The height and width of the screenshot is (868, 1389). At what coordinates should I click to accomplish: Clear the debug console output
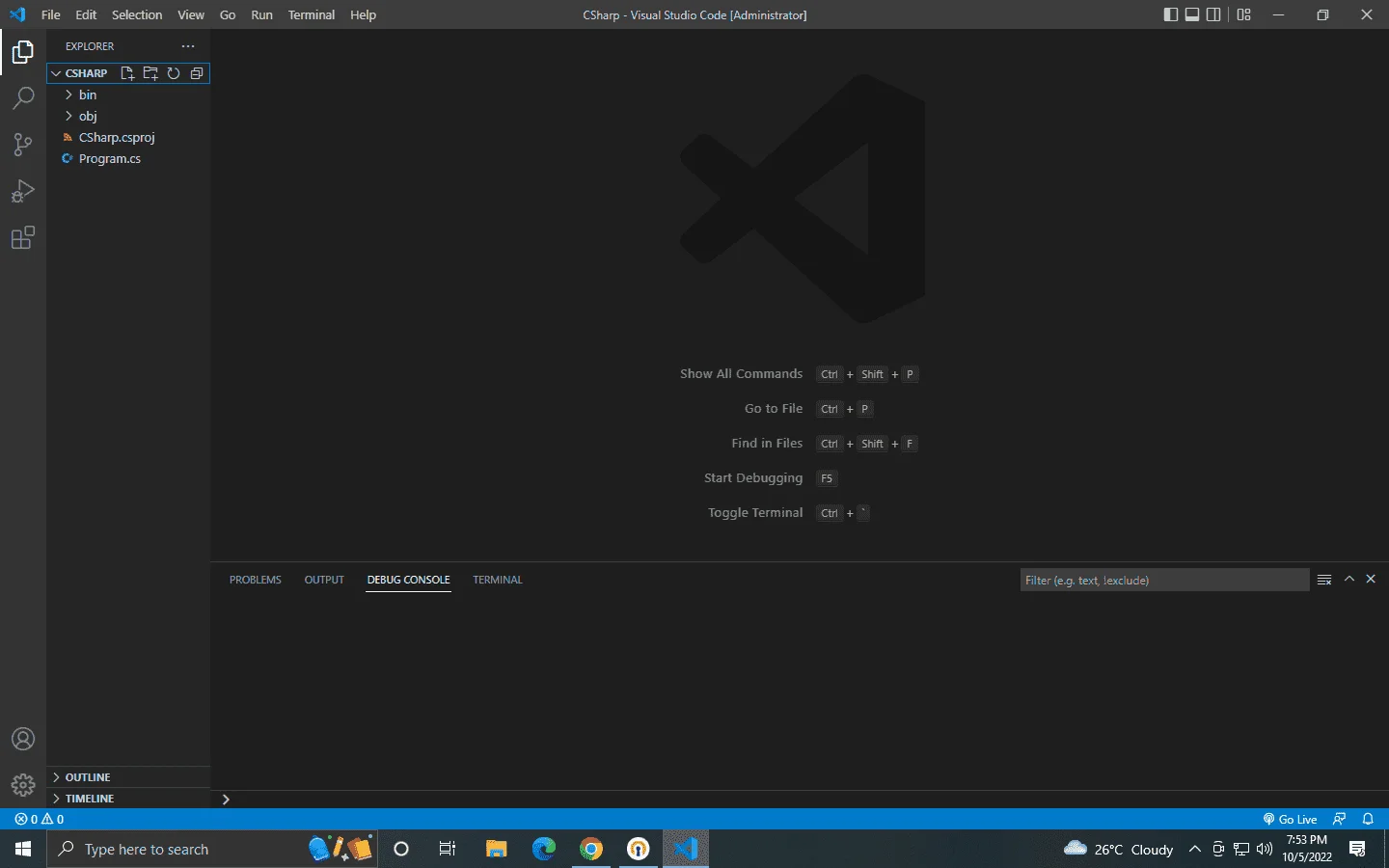coord(1324,580)
